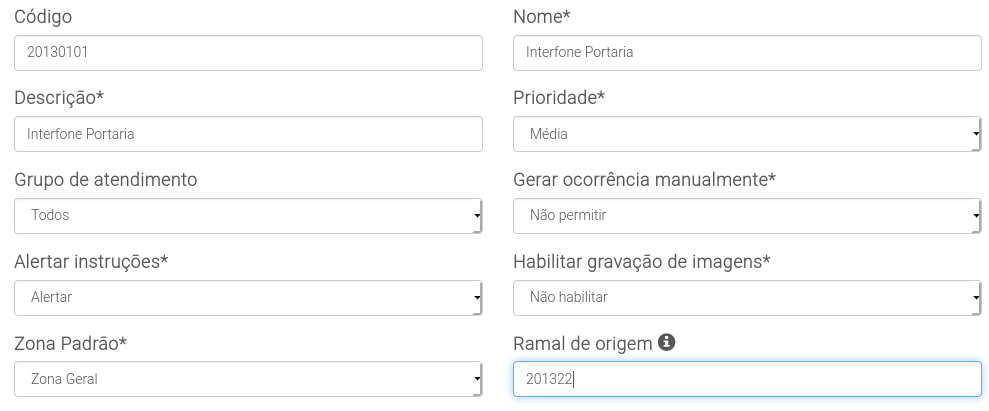This screenshot has height=411, width=989.
Task: Expand the Grupo de atendimento dropdown
Action: [248, 216]
